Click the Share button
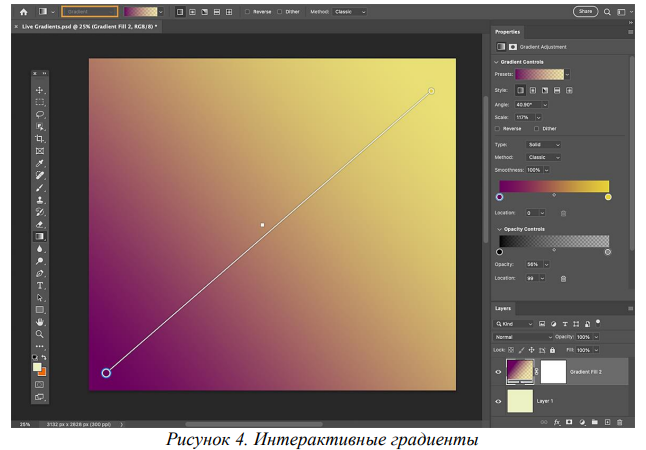Screen dimensions: 646x450 point(585,12)
